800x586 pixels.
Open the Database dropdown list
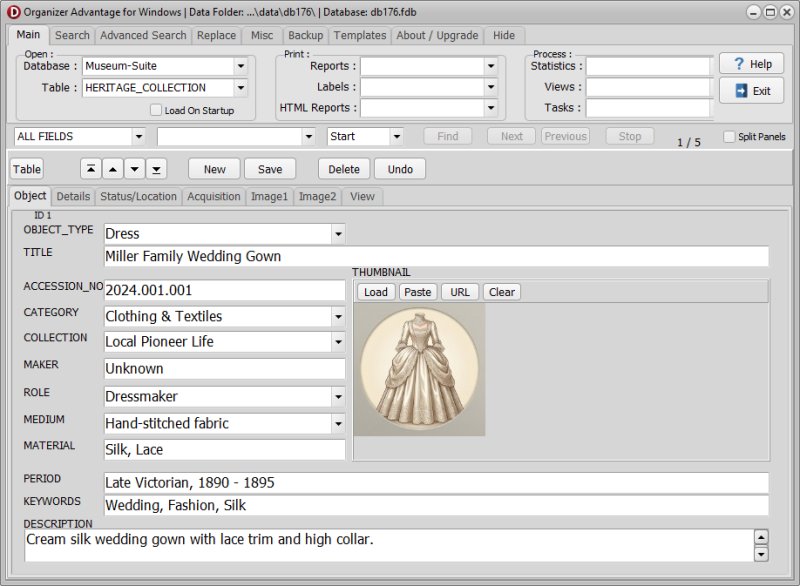pos(241,66)
